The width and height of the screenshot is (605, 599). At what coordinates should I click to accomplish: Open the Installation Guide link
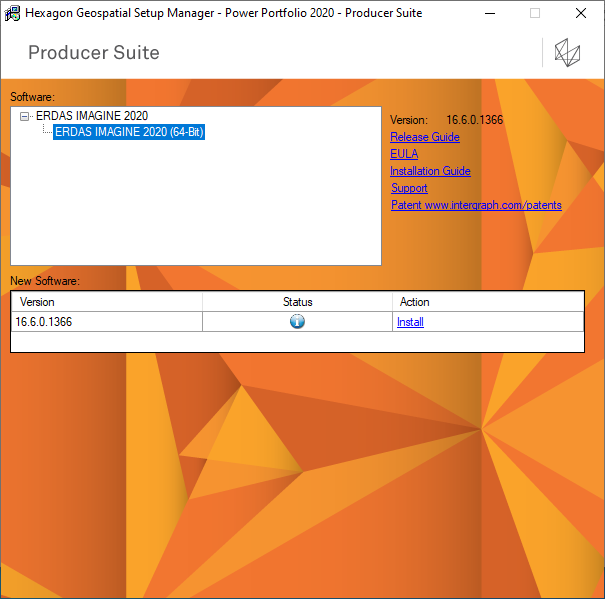[430, 171]
